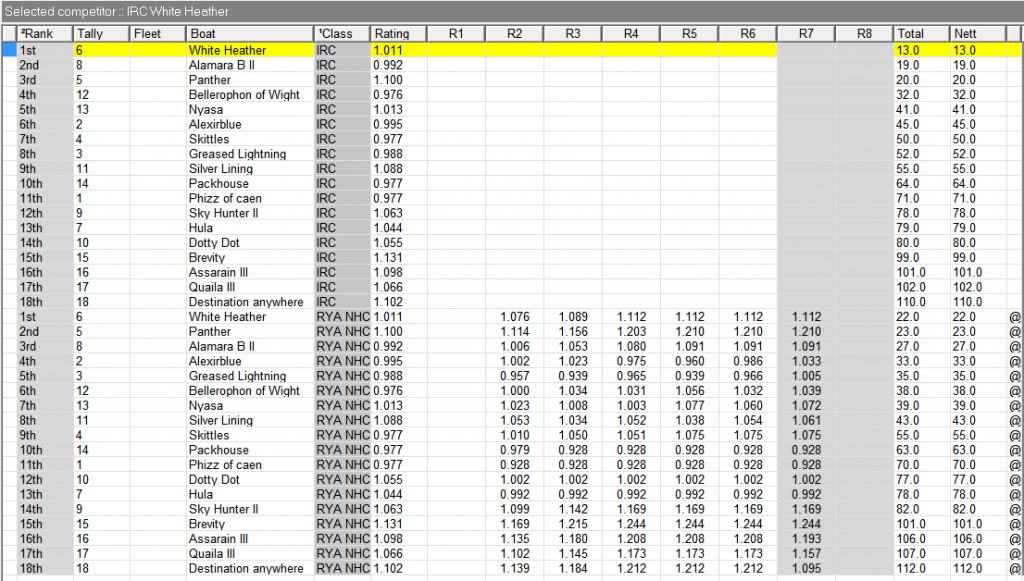The width and height of the screenshot is (1024, 581).
Task: Click the @ marker on RYA NHC White Heather row
Action: [1014, 317]
